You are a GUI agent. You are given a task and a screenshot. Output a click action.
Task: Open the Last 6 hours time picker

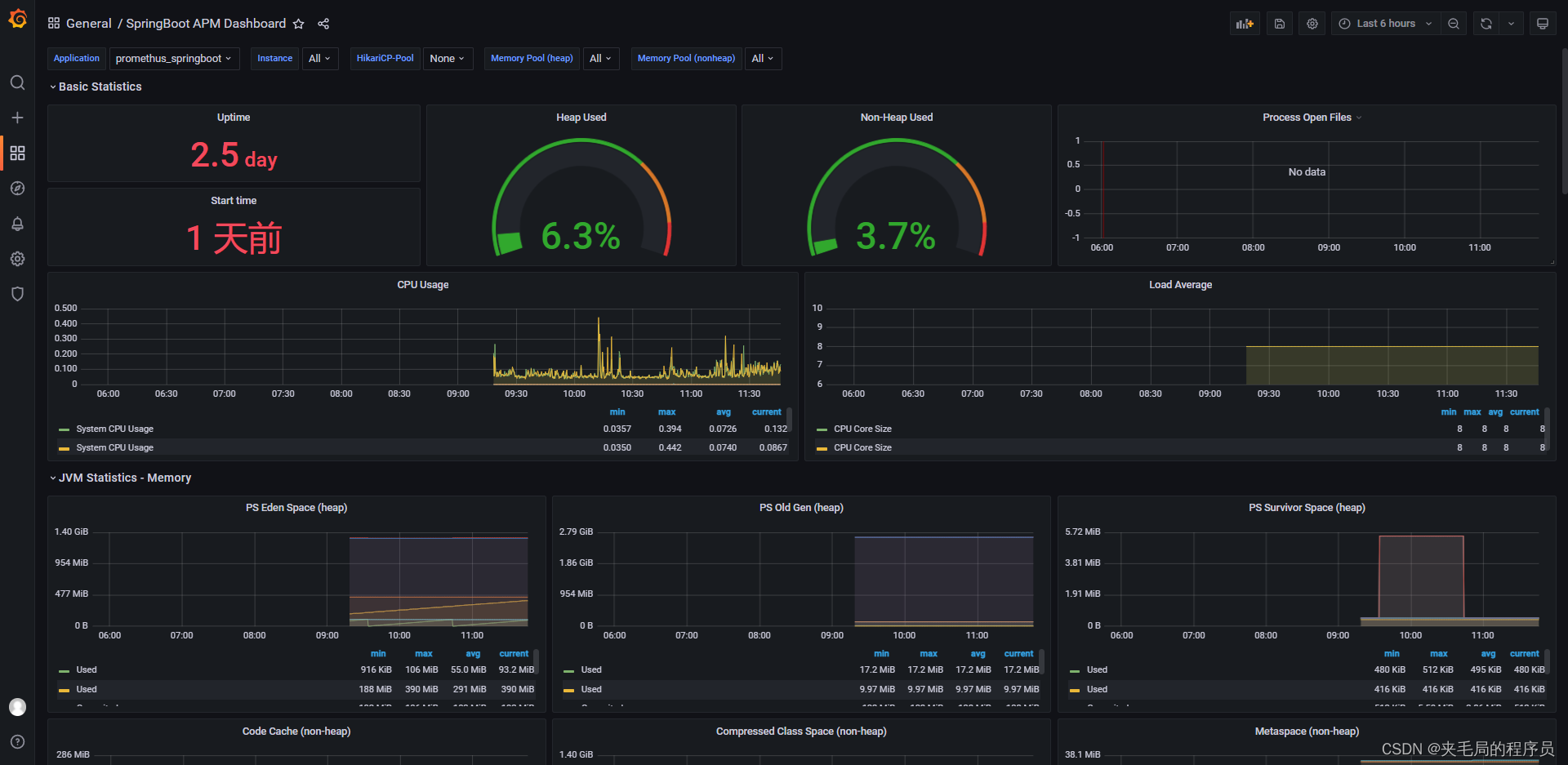click(1386, 24)
